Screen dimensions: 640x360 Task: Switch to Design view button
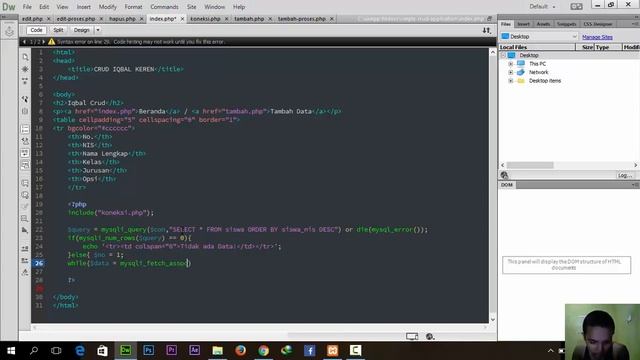pyautogui.click(x=81, y=30)
